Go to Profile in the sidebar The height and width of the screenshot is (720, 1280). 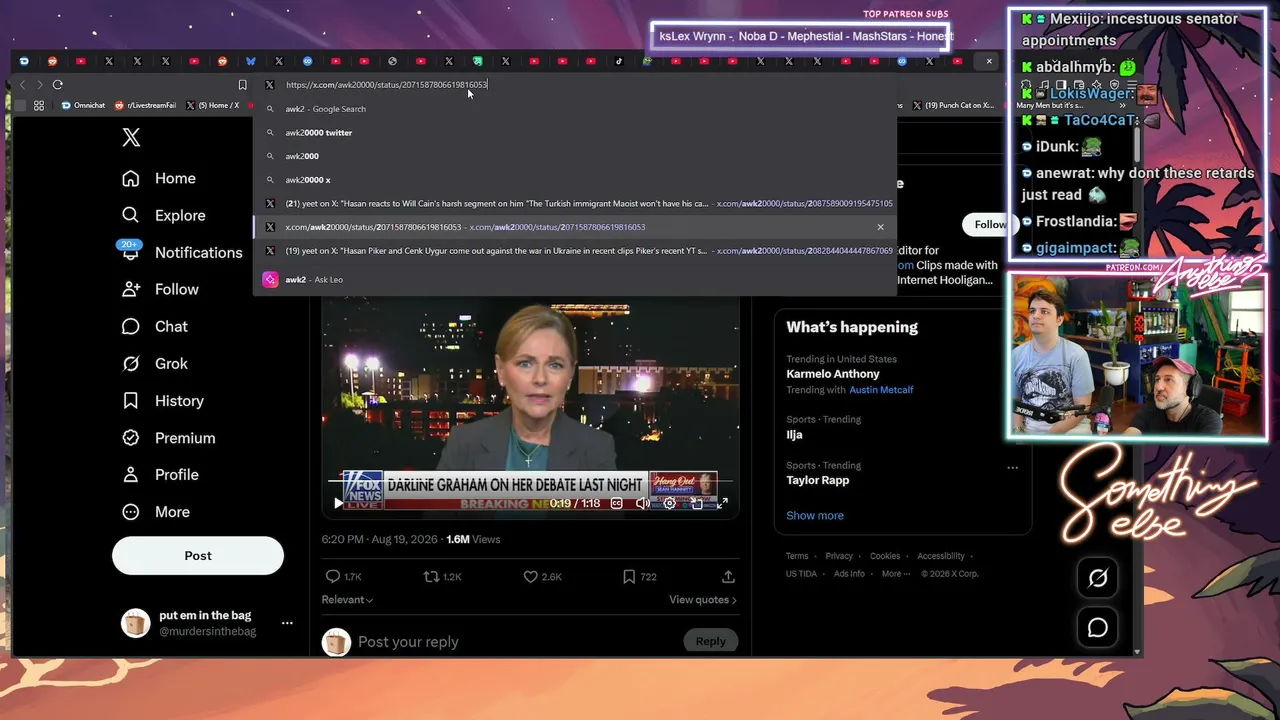[x=160, y=474]
